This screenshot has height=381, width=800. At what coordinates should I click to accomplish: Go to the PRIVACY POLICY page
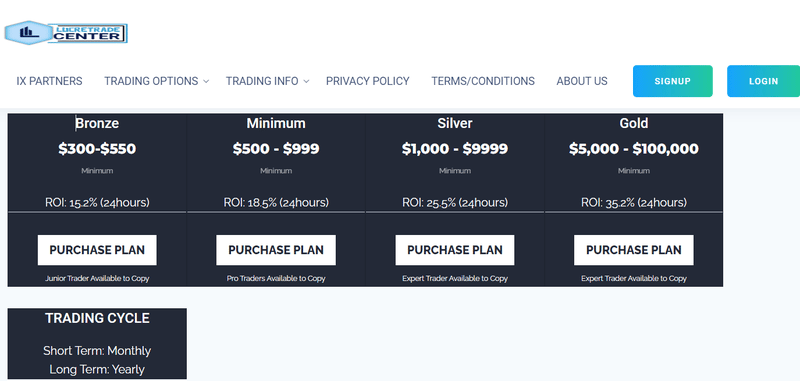pyautogui.click(x=368, y=81)
